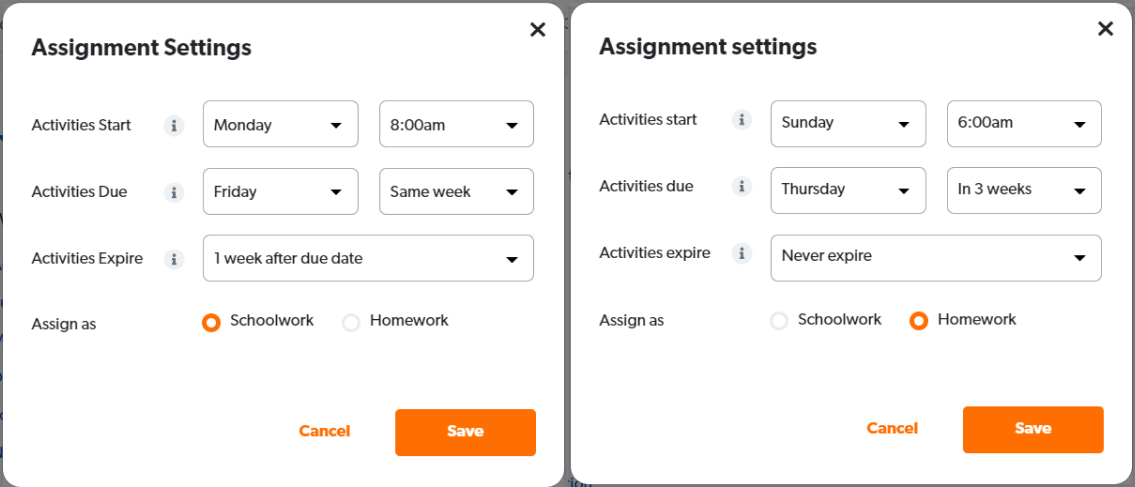Choose the selected Homework radio in right dialog
The image size is (1135, 487).
pos(919,321)
